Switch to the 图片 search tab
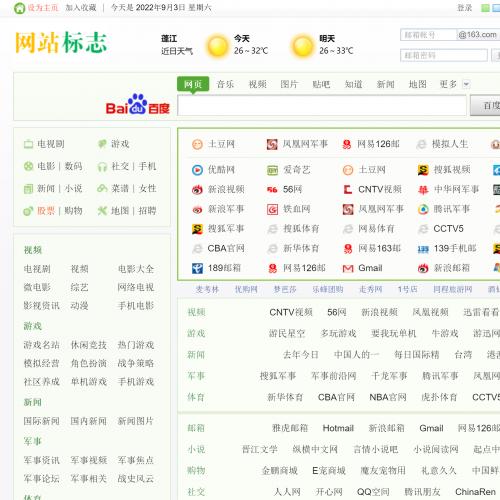The image size is (500, 500). [289, 84]
